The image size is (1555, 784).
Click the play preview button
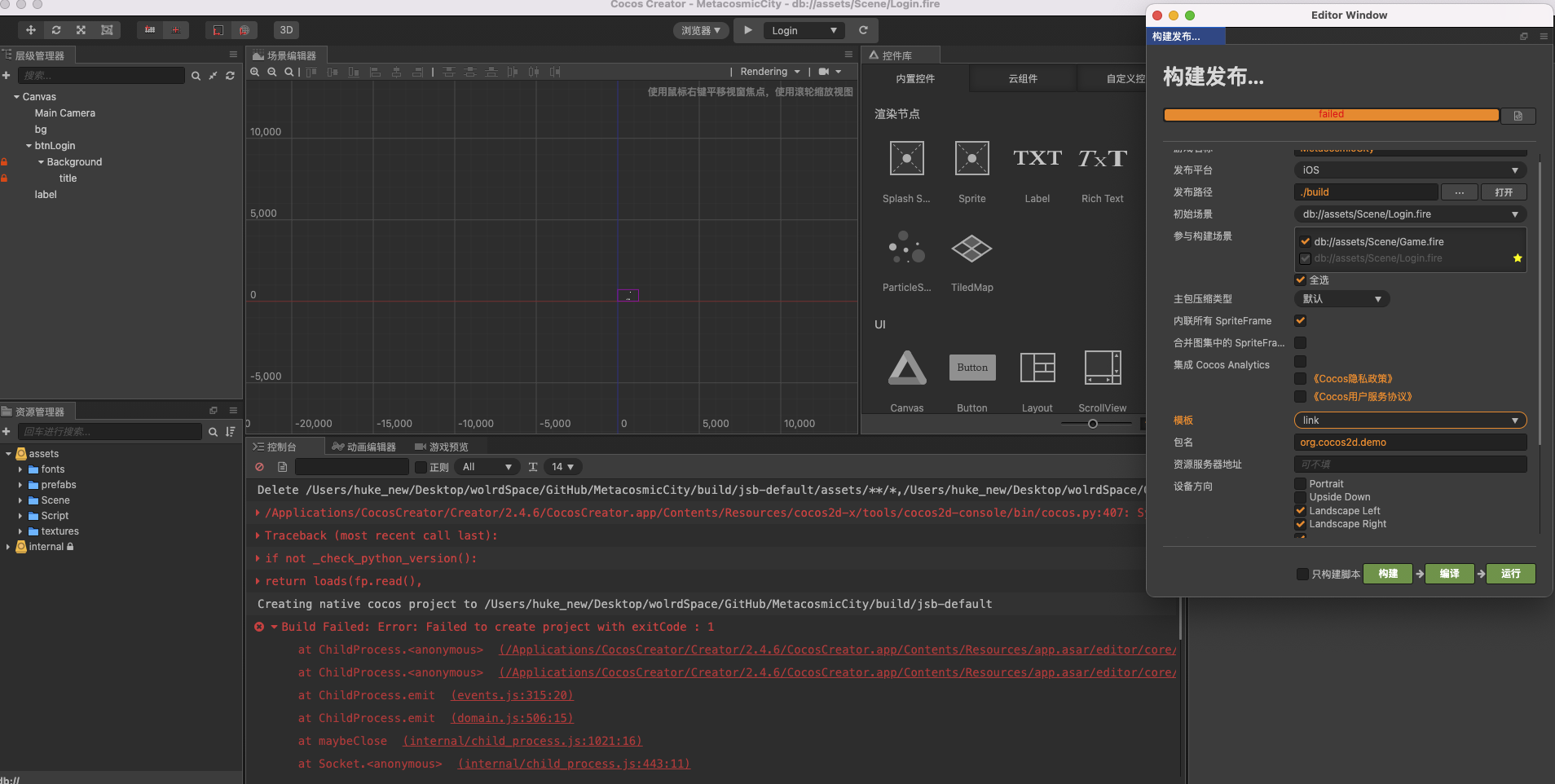(x=748, y=30)
